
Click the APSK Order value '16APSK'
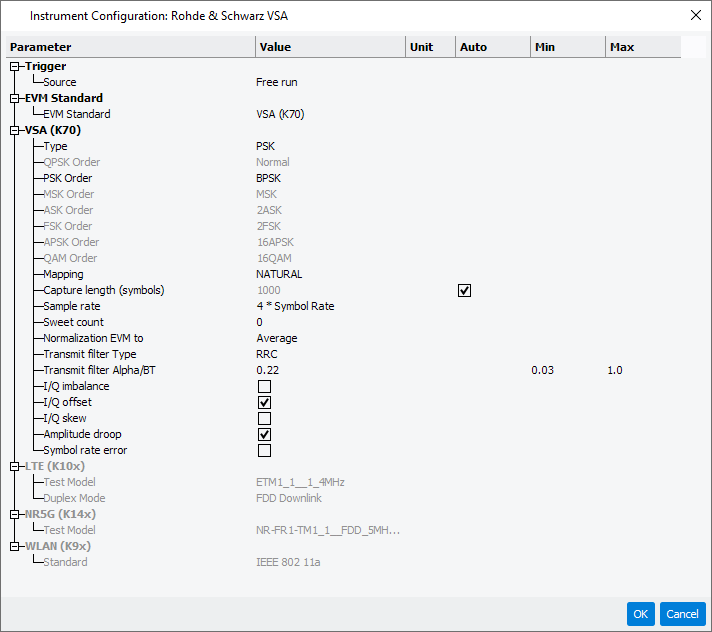click(x=275, y=242)
